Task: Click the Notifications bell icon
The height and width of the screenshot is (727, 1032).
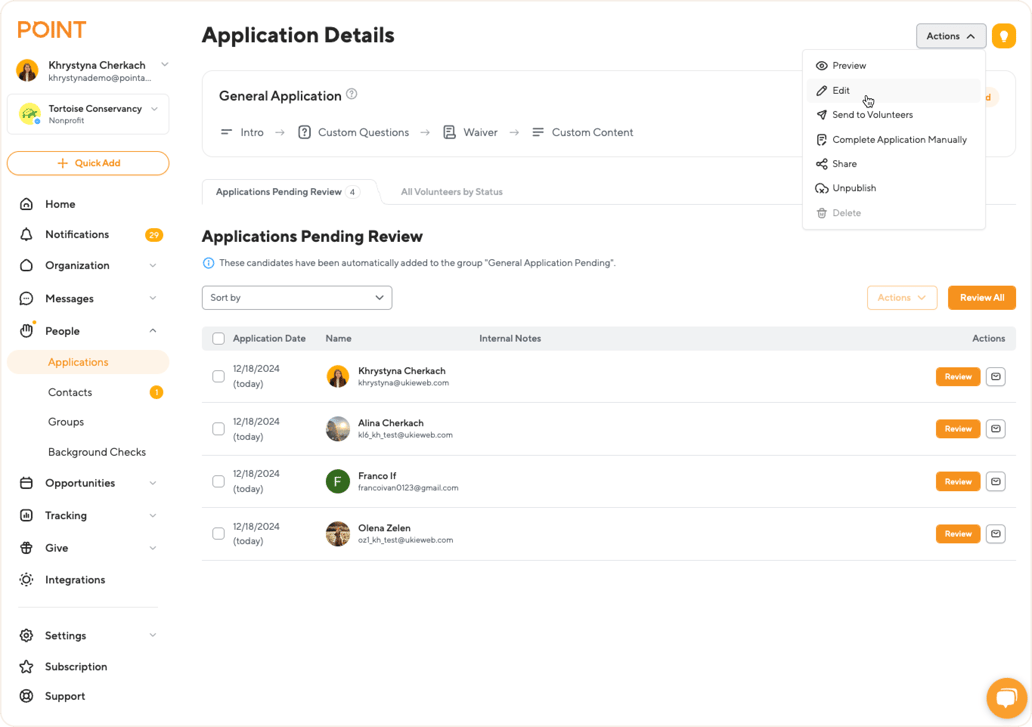Action: (x=28, y=234)
